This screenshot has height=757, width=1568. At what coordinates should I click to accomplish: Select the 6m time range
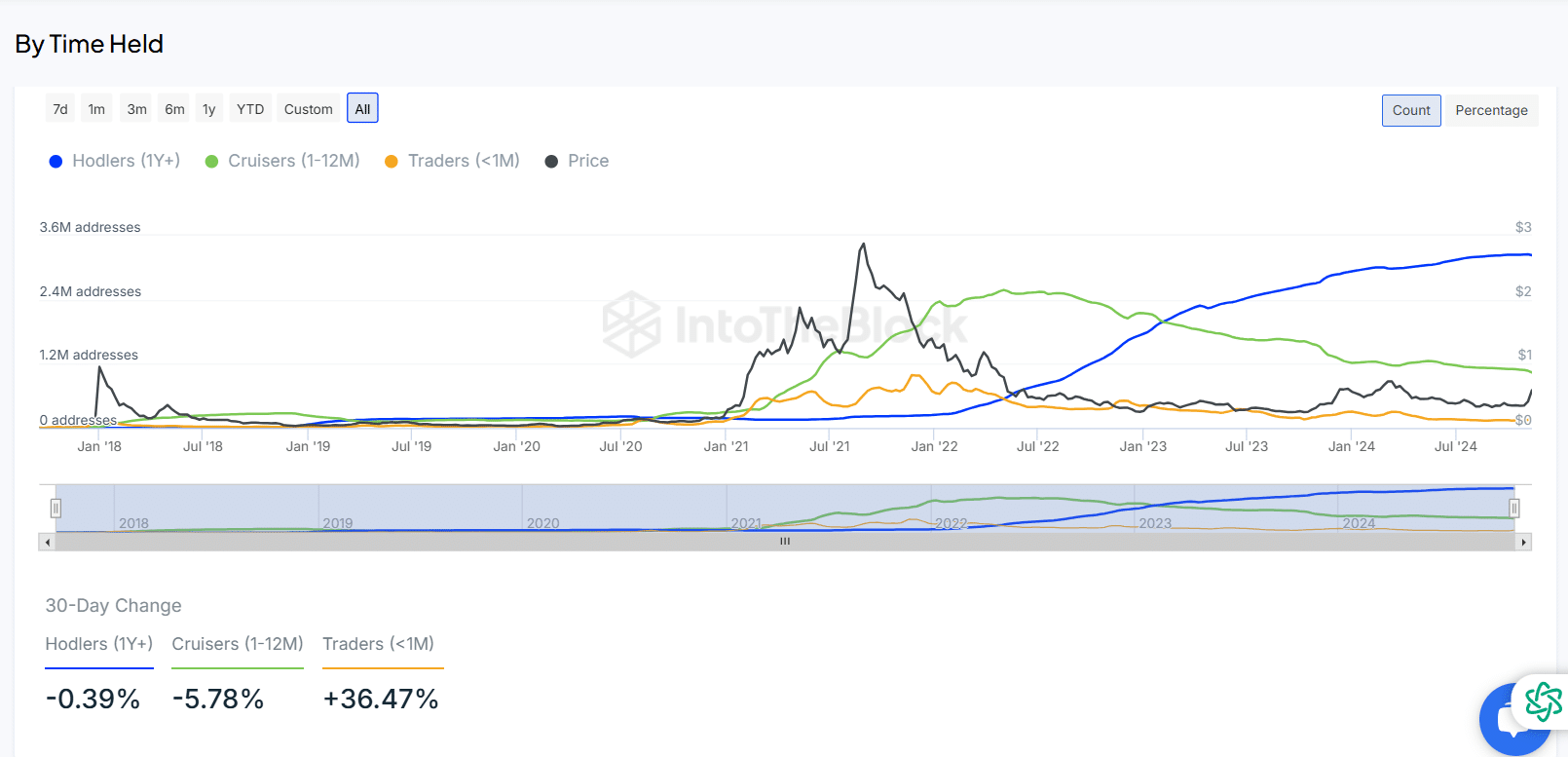[174, 109]
